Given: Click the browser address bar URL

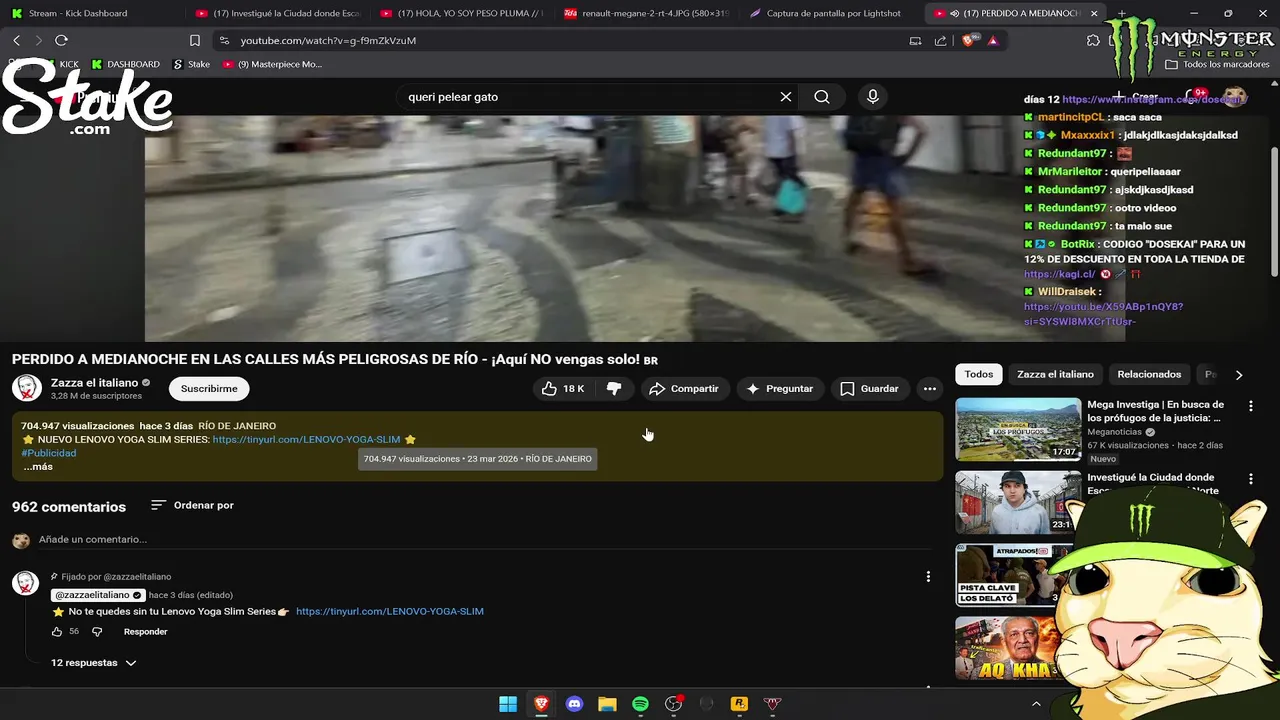Looking at the screenshot, I should click(x=328, y=40).
